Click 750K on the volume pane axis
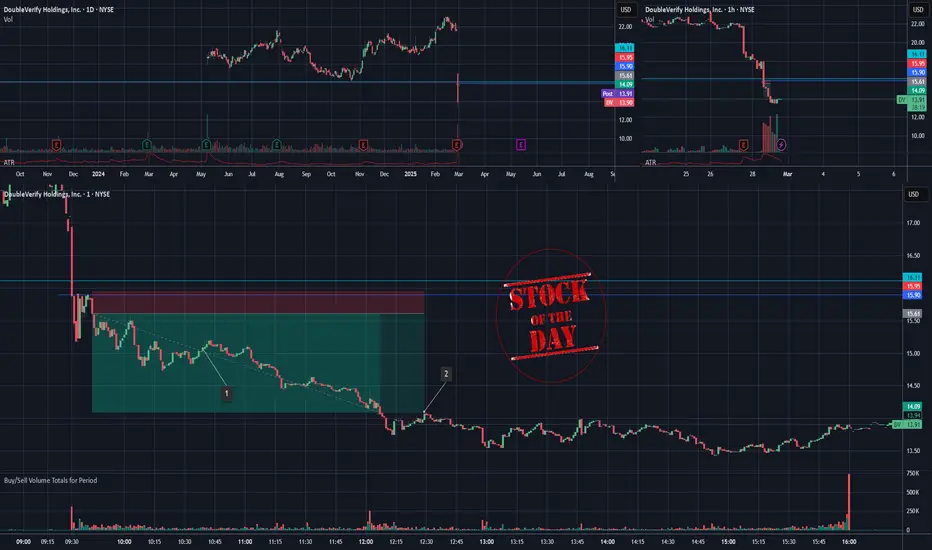932x550 pixels. [x=912, y=473]
